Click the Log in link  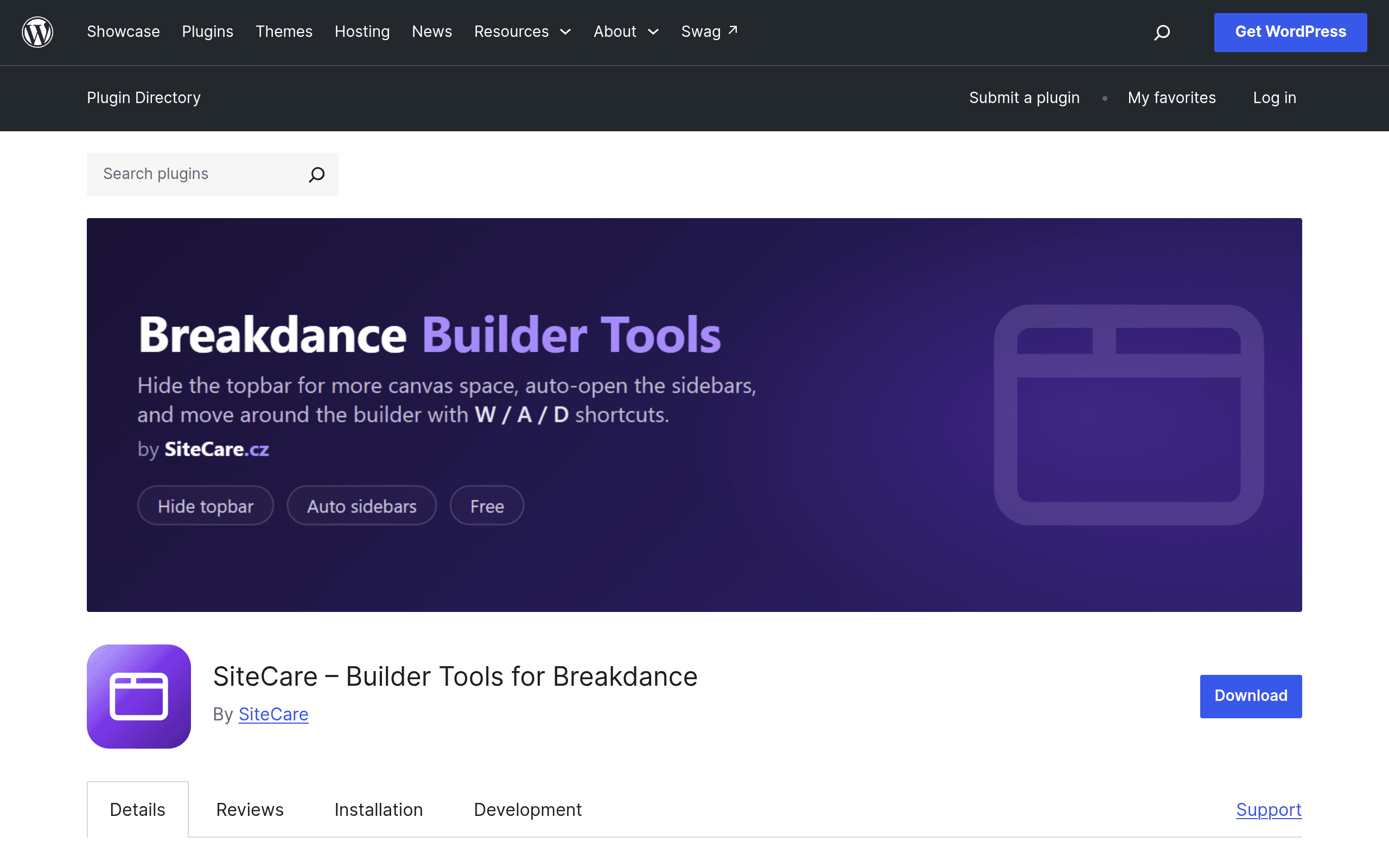click(1275, 98)
